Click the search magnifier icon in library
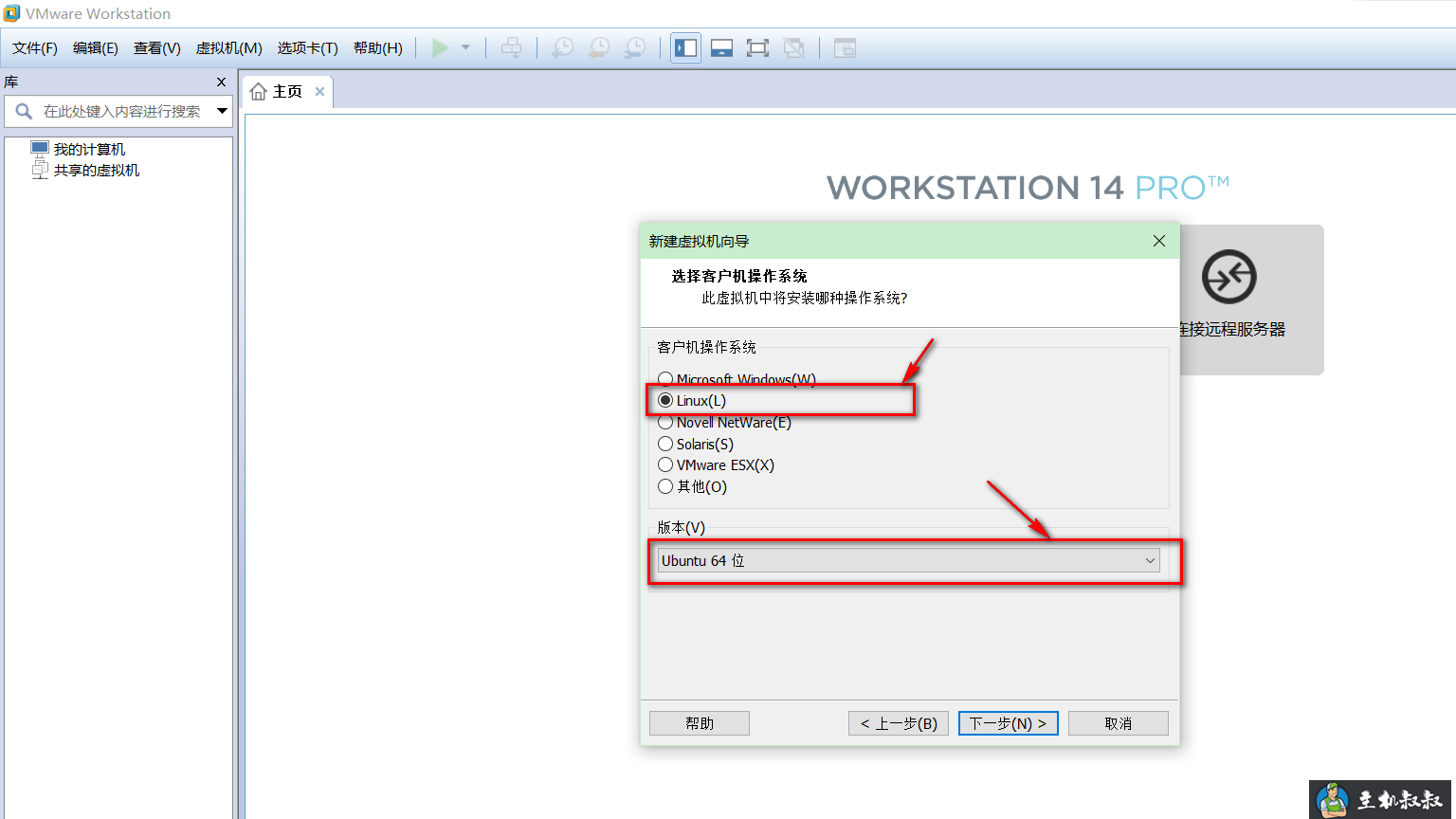1456x819 pixels. click(x=24, y=111)
